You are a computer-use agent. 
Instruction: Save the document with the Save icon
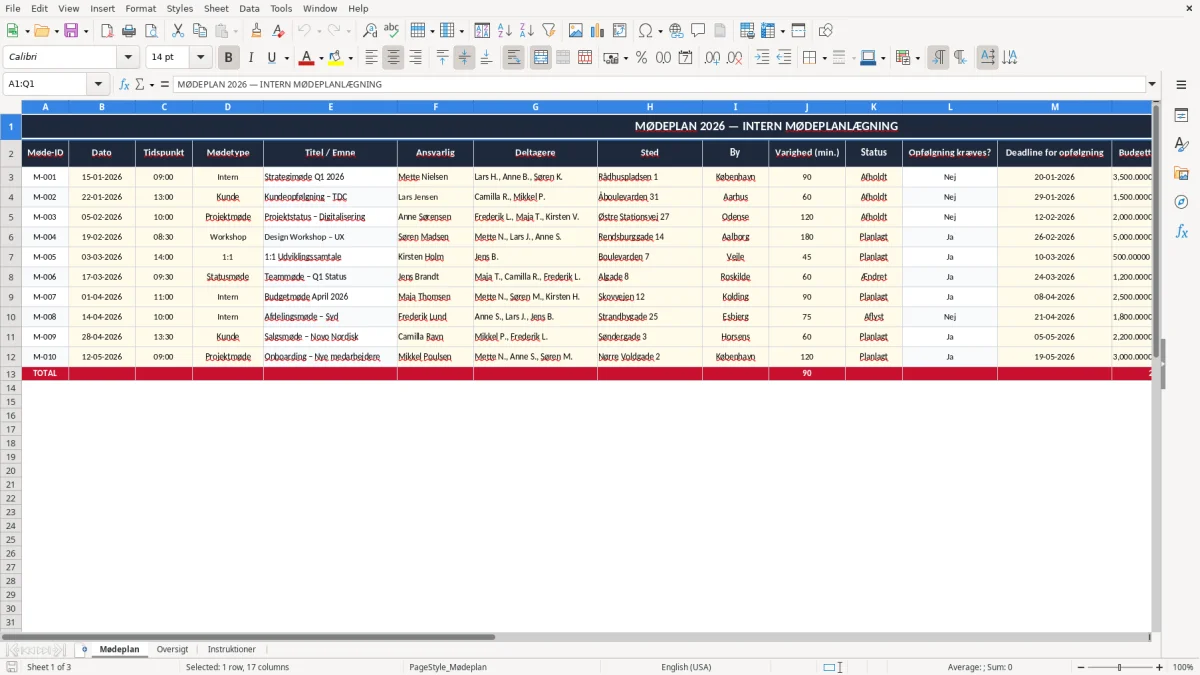71,31
